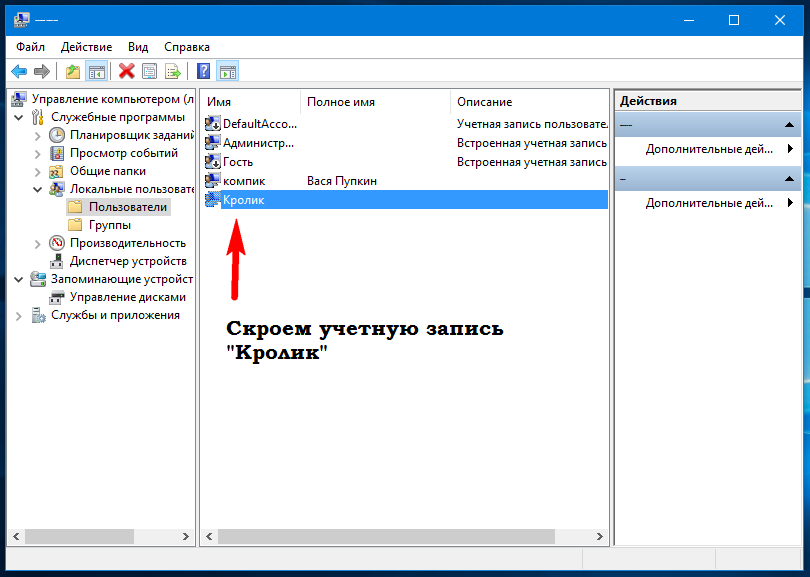Click the Computer Management root icon in tree
Image resolution: width=810 pixels, height=577 pixels.
tap(20, 99)
